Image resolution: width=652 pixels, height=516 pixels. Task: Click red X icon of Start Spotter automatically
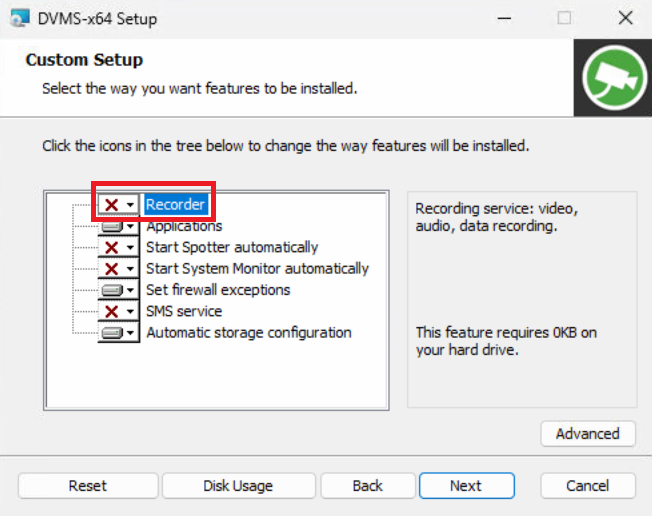pos(111,248)
